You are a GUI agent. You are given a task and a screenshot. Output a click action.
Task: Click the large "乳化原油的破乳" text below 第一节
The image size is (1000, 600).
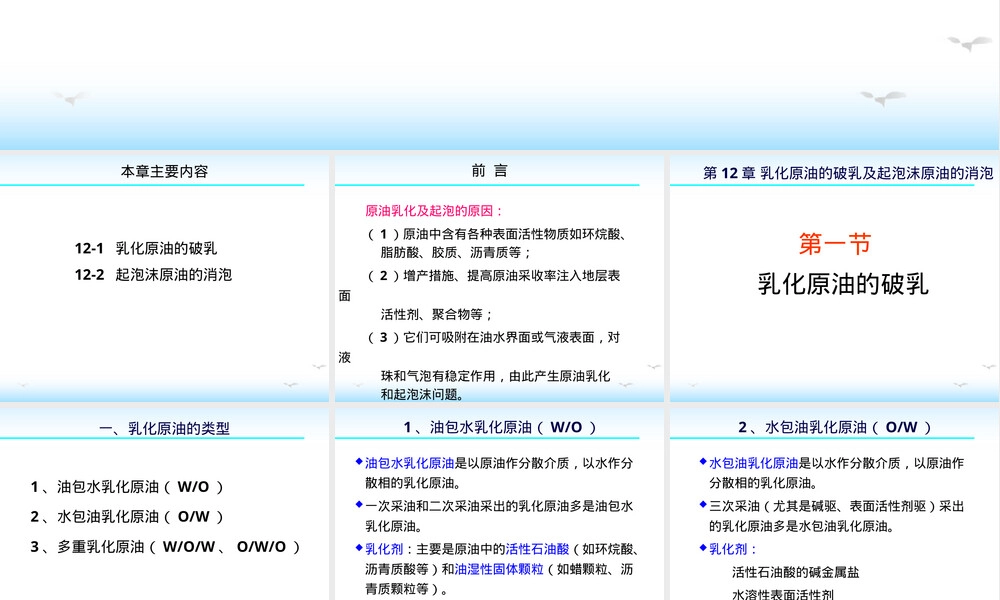pyautogui.click(x=842, y=284)
